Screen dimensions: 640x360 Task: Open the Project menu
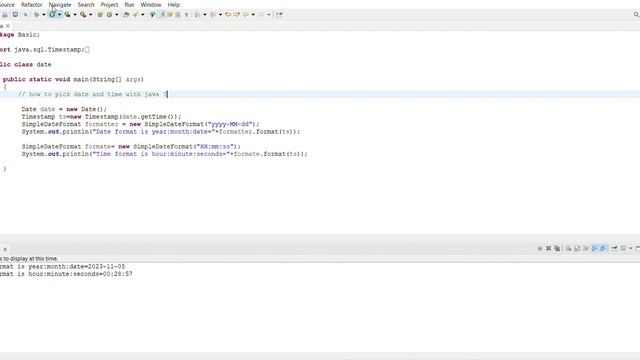[109, 5]
